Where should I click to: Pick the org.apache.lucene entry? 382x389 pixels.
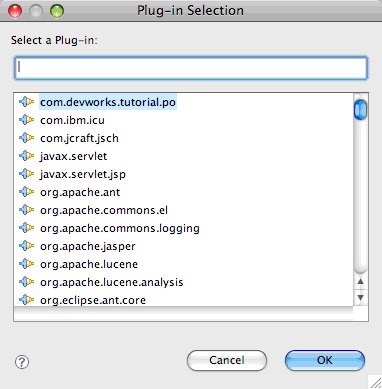89,264
